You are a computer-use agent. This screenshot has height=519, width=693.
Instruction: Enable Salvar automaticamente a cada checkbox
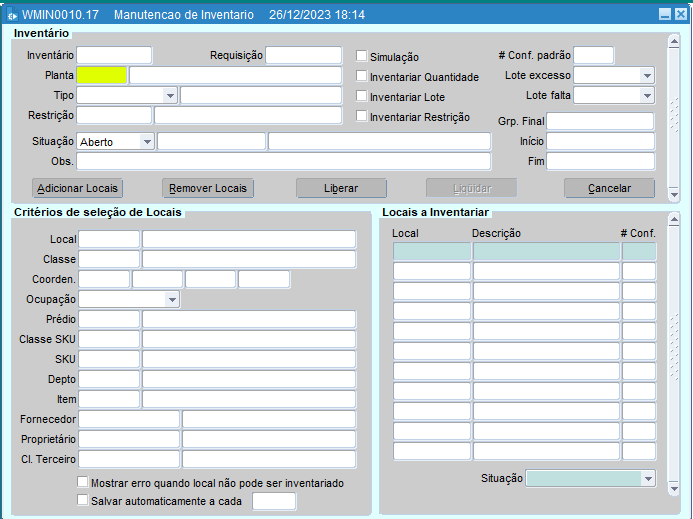pos(83,500)
